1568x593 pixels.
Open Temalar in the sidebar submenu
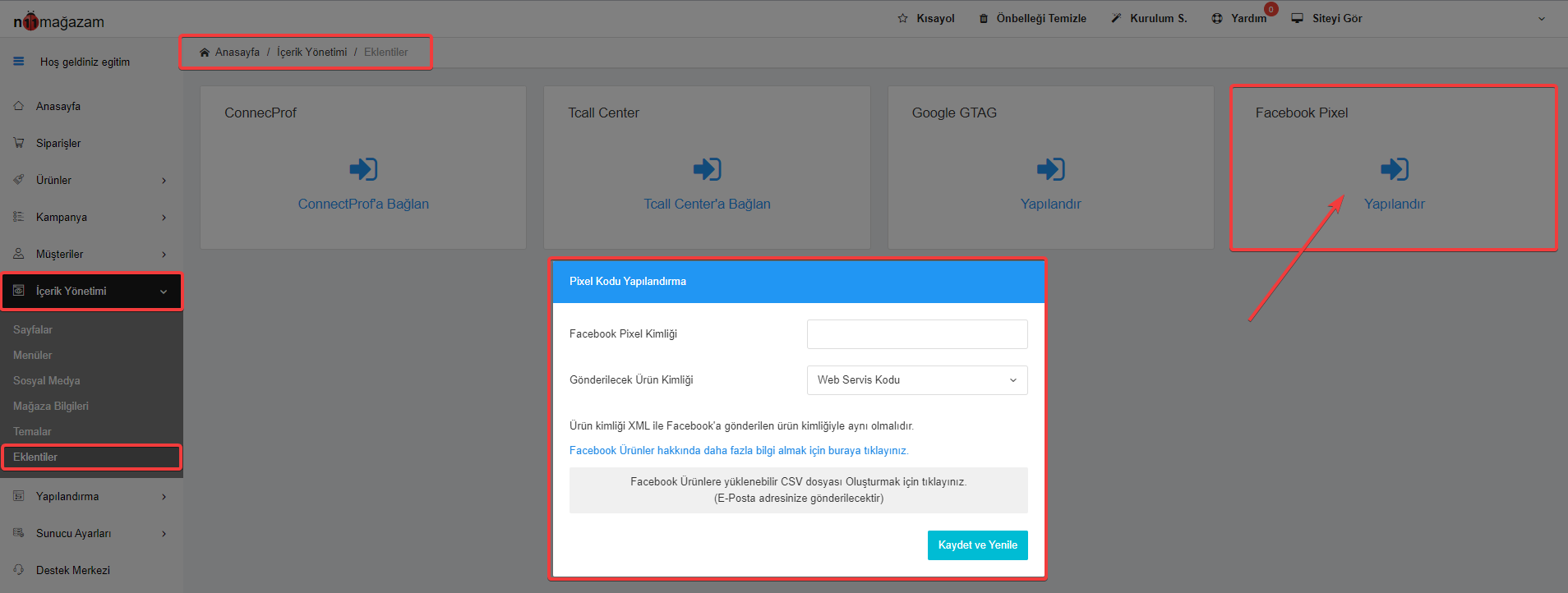pos(32,431)
